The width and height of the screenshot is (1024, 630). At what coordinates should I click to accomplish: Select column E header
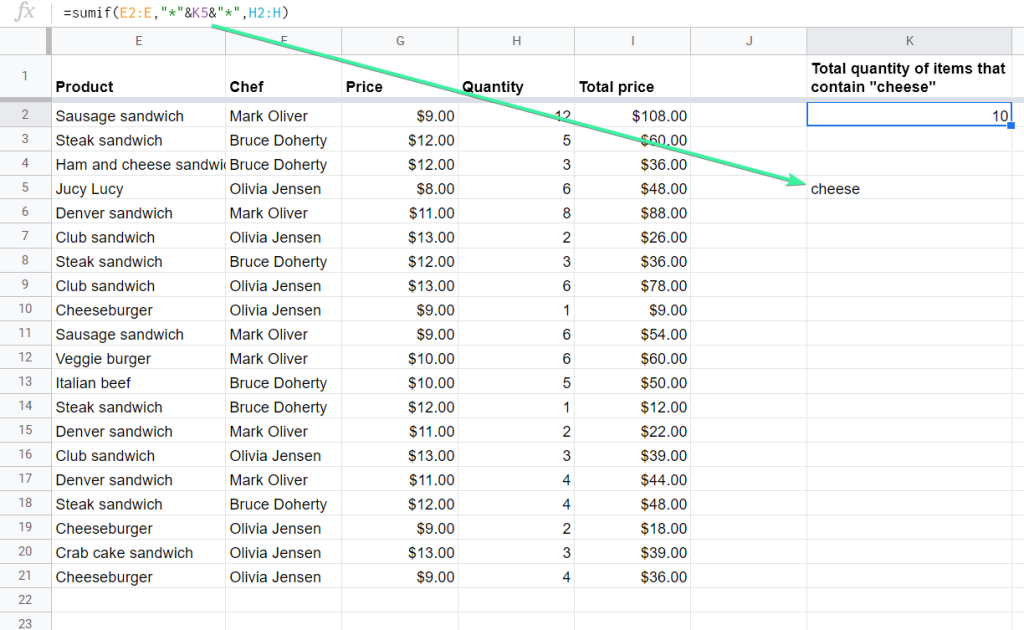pos(138,41)
